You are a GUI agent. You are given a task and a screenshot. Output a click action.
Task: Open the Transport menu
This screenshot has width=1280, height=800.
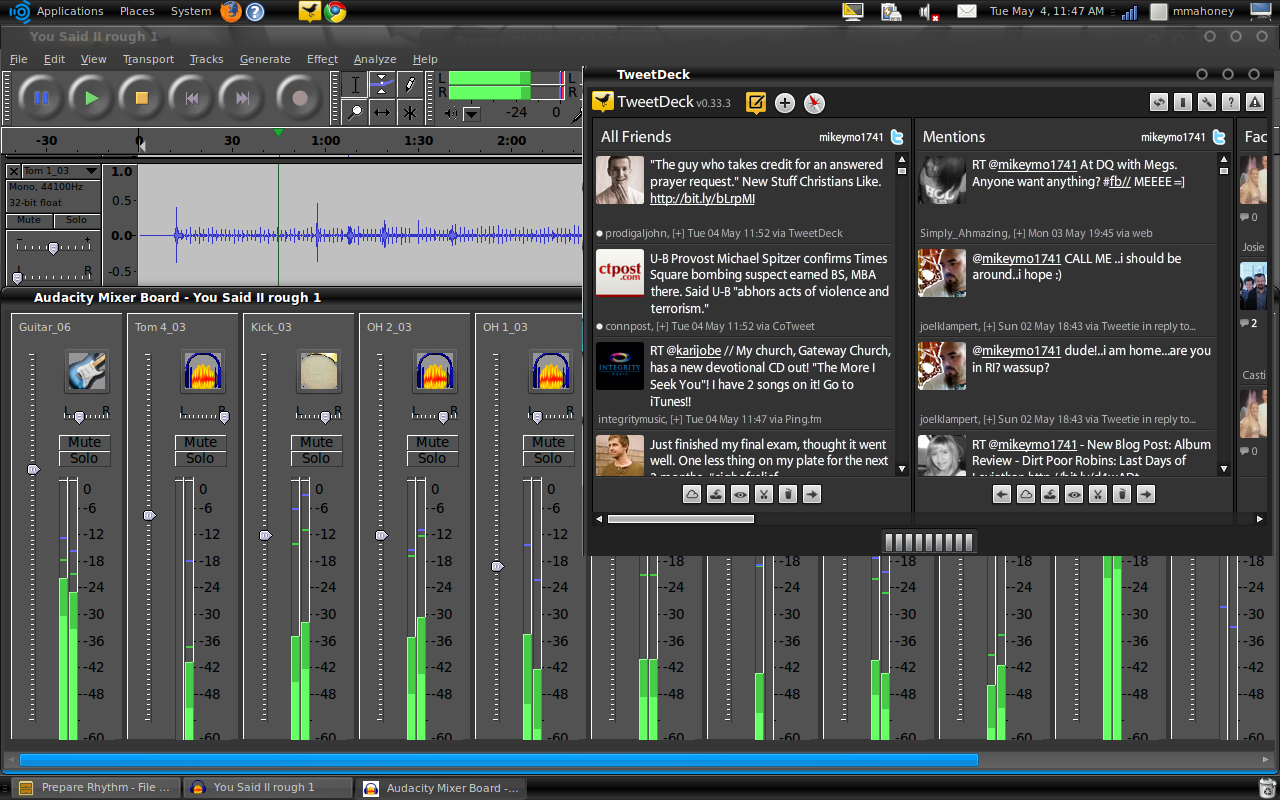click(148, 59)
